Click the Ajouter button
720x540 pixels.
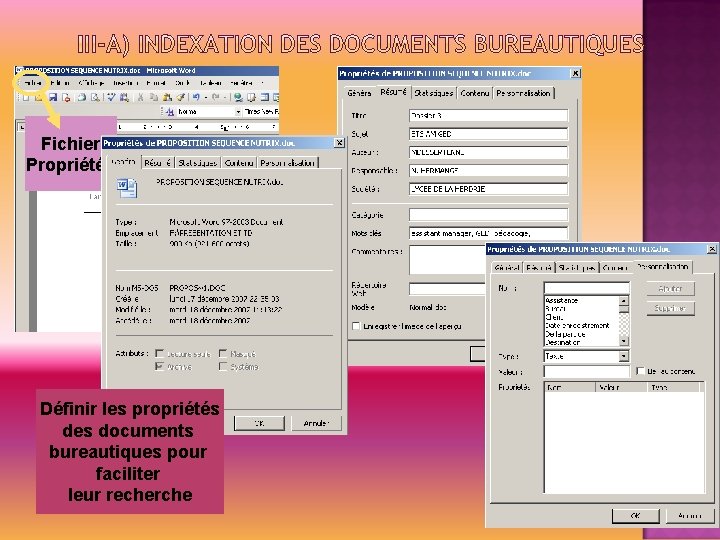click(670, 289)
